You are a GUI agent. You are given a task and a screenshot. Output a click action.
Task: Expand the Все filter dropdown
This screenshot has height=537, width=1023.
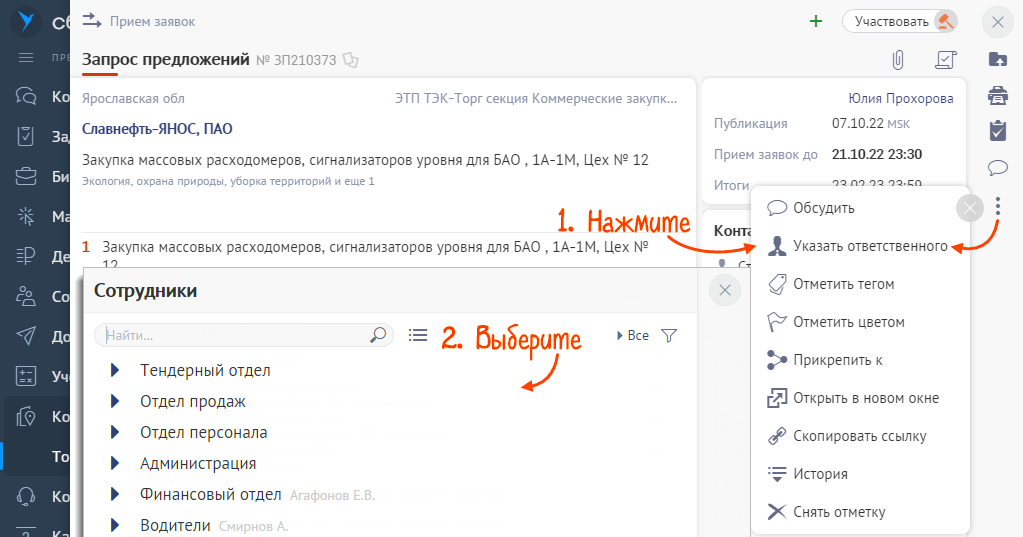pos(633,335)
